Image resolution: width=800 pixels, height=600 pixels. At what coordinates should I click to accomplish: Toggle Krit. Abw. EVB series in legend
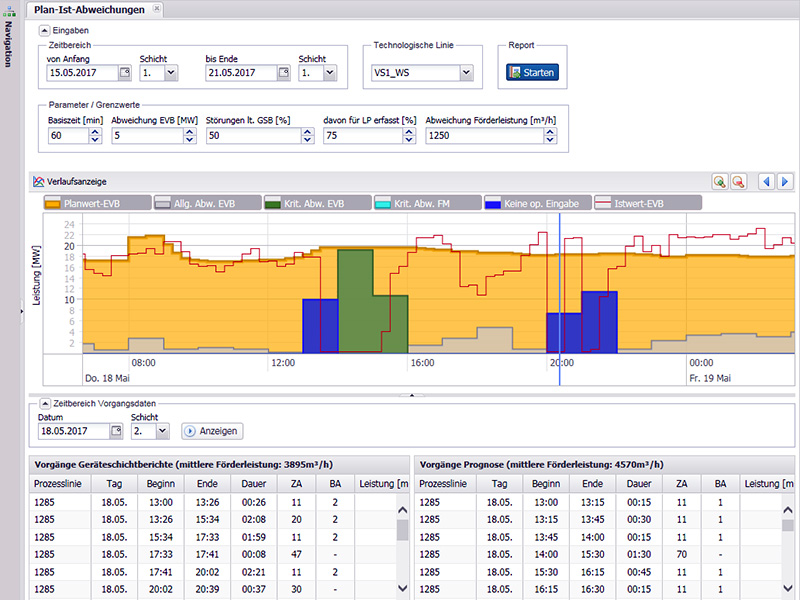pyautogui.click(x=318, y=203)
